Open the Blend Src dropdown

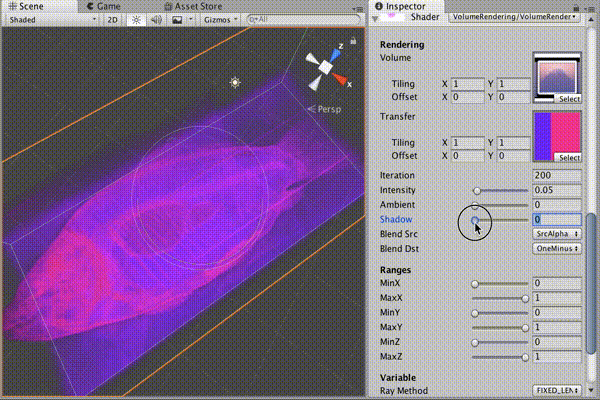click(557, 234)
